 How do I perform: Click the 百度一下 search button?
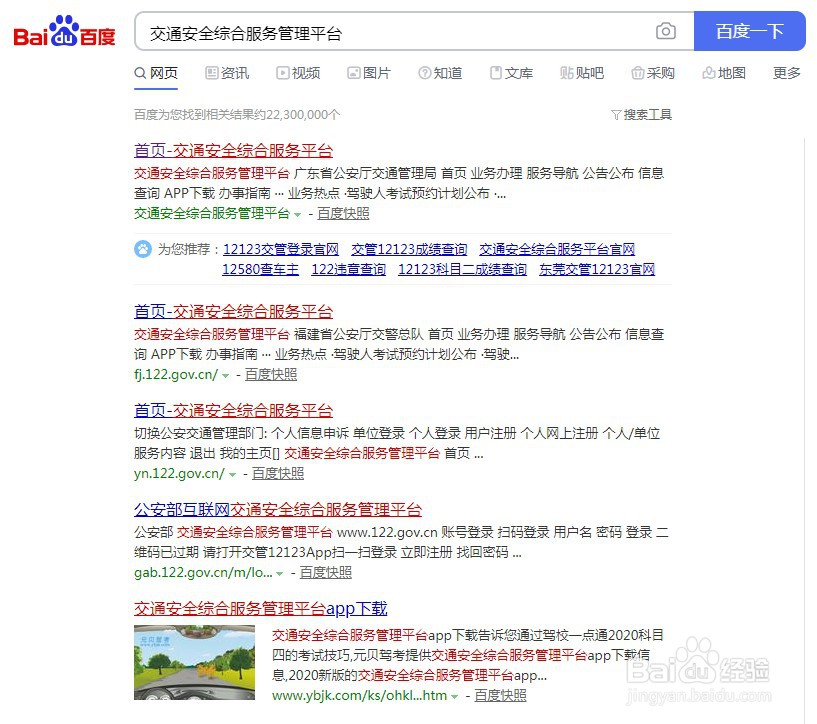[x=749, y=31]
